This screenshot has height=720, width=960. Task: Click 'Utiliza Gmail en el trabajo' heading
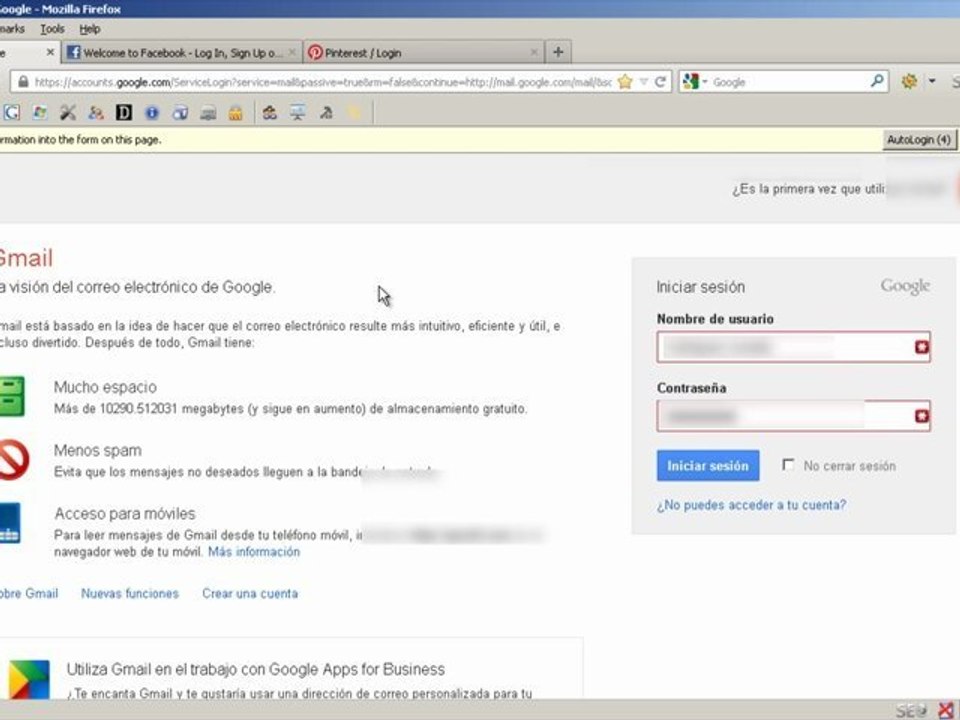coord(255,669)
